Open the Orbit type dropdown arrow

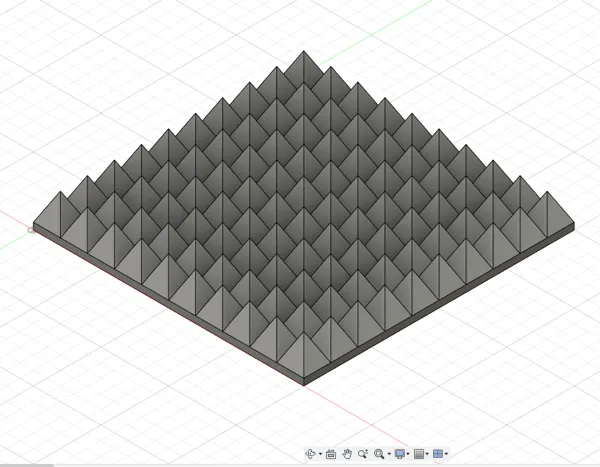320,454
